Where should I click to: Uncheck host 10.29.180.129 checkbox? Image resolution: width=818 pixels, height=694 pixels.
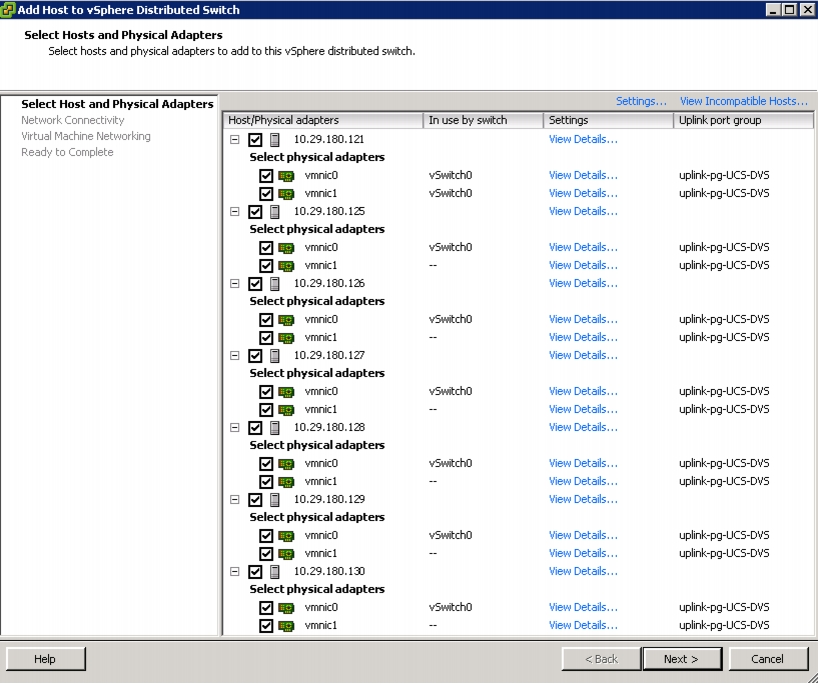coord(255,500)
